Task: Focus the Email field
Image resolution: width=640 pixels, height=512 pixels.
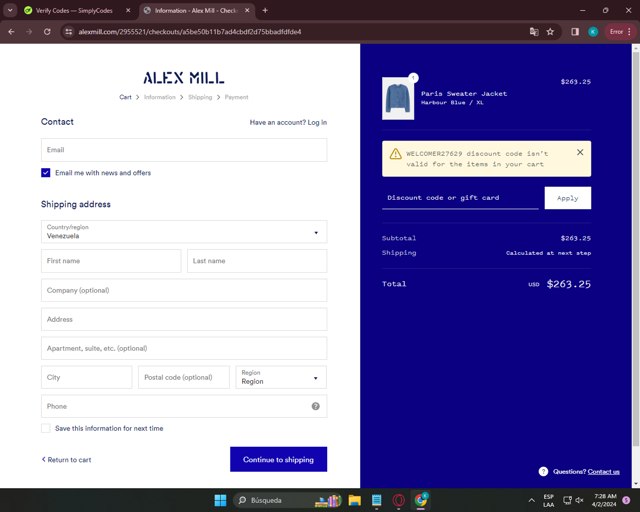Action: point(184,150)
